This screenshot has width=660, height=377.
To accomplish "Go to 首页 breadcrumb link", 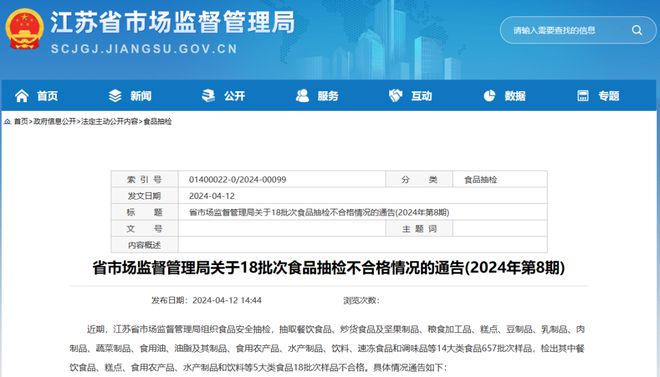I will 21,122.
